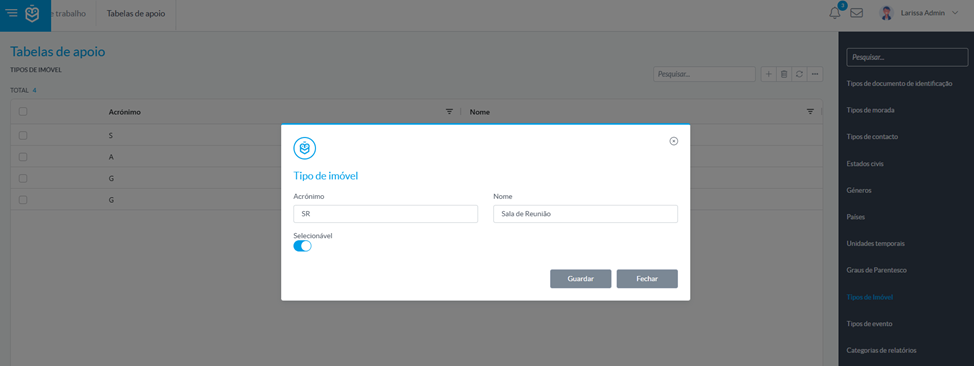The width and height of the screenshot is (974, 366).
Task: Open the messages envelope icon
Action: pyautogui.click(x=857, y=13)
